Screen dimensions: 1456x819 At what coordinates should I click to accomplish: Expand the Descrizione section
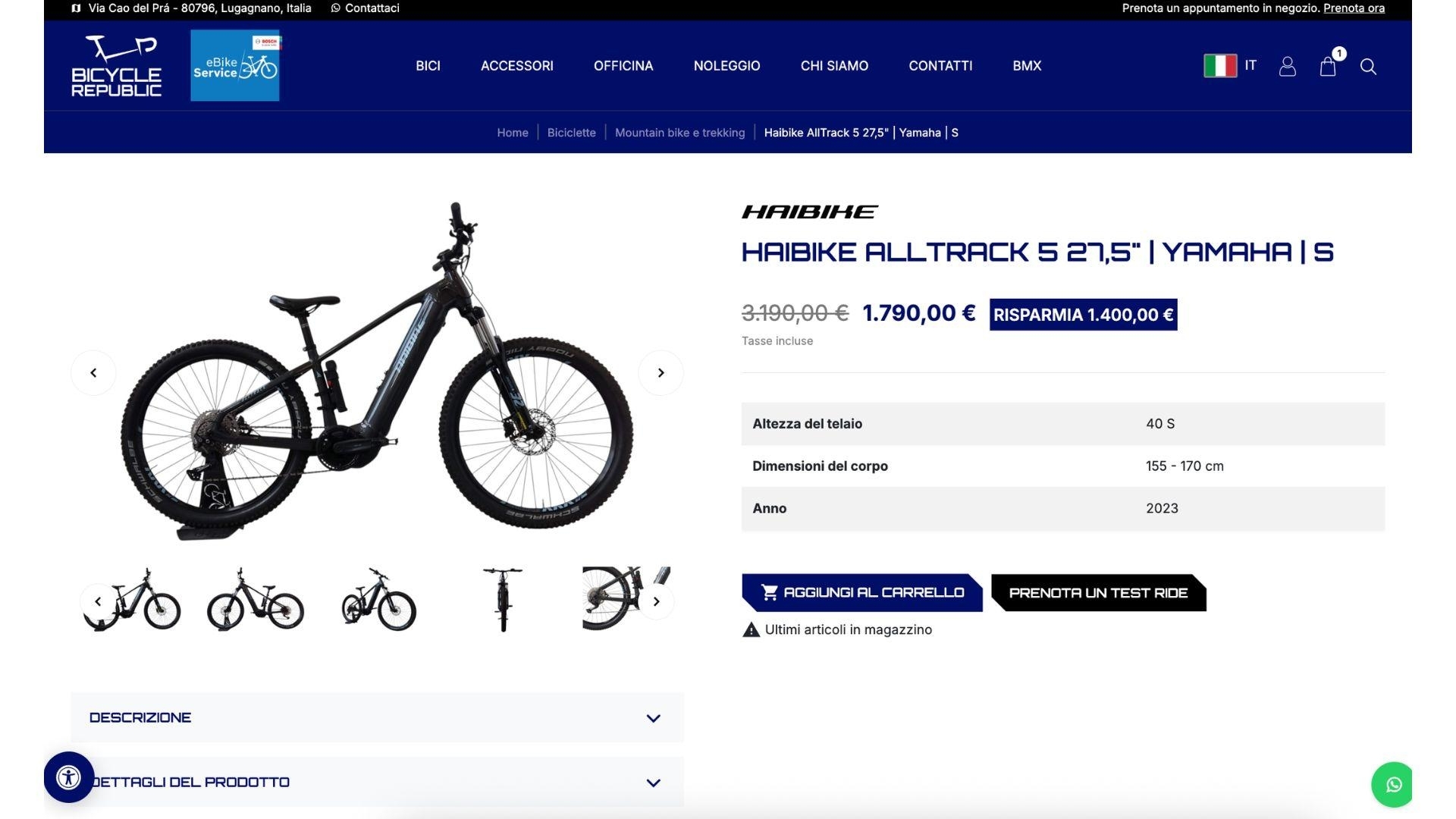377,717
